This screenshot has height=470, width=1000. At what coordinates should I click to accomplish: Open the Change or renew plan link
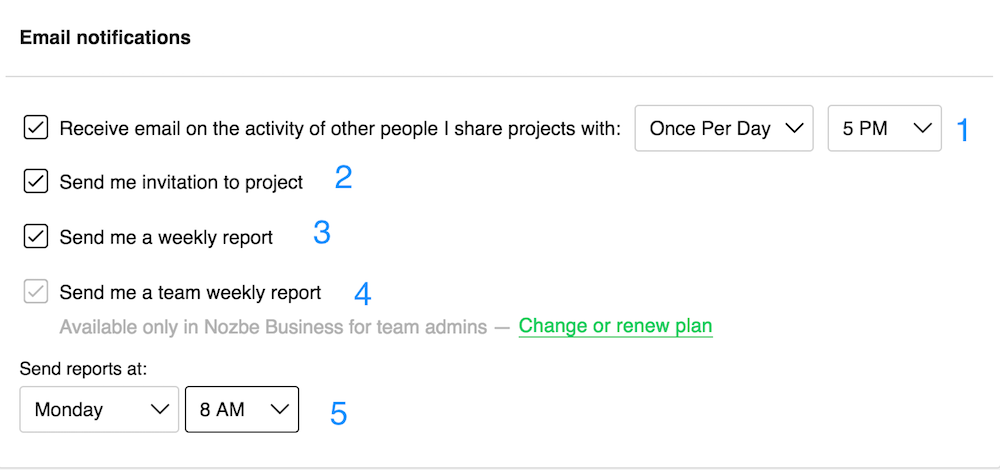615,326
